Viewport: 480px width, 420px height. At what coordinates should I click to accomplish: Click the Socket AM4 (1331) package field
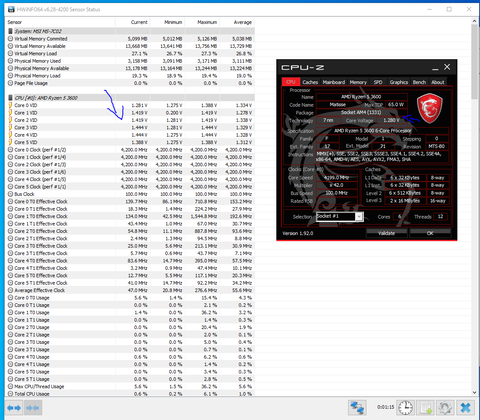[x=361, y=112]
